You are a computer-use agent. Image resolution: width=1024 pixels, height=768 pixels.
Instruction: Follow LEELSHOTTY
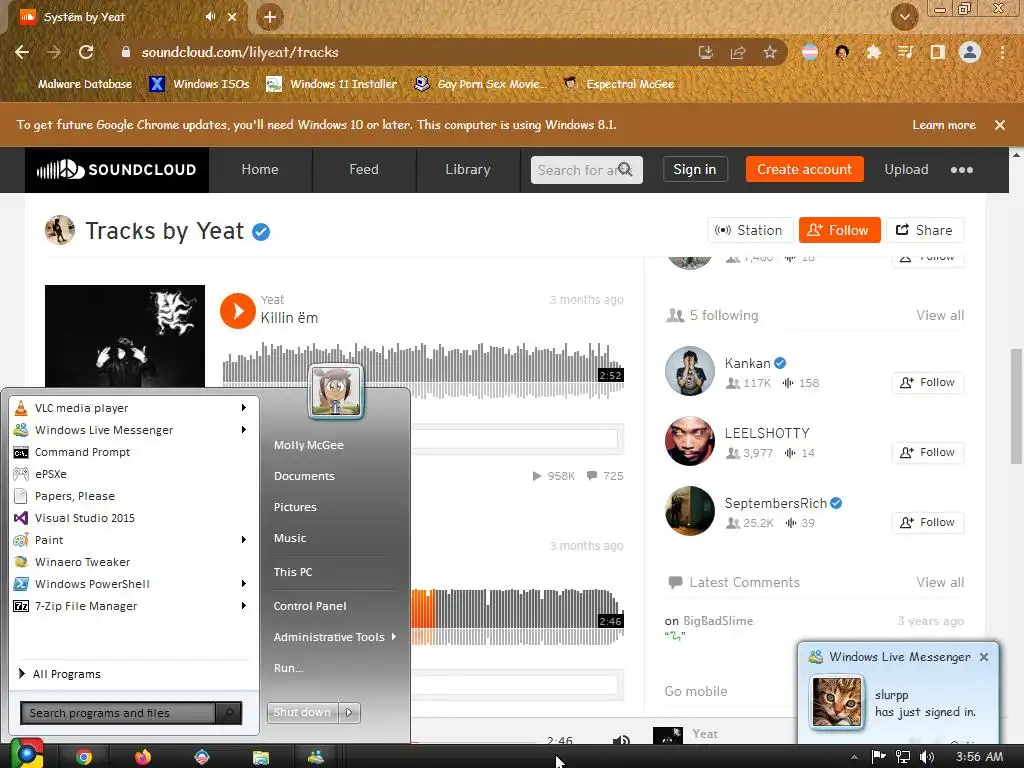click(x=927, y=453)
